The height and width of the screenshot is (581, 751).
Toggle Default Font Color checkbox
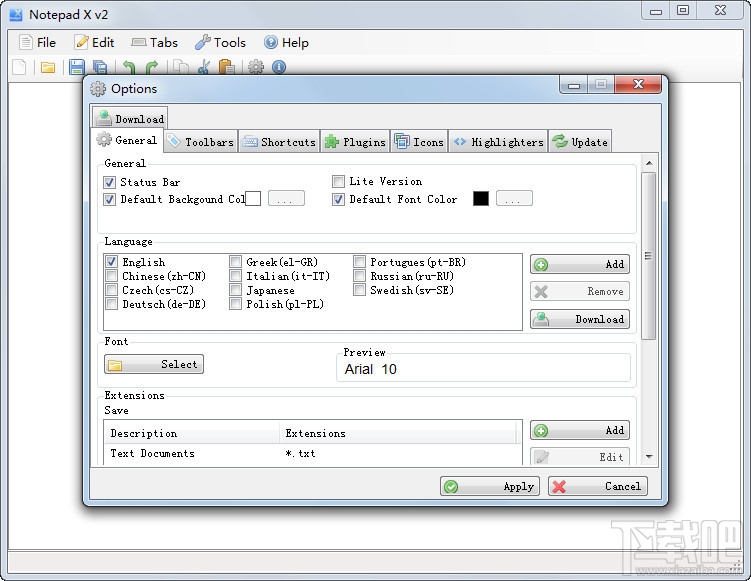[338, 199]
